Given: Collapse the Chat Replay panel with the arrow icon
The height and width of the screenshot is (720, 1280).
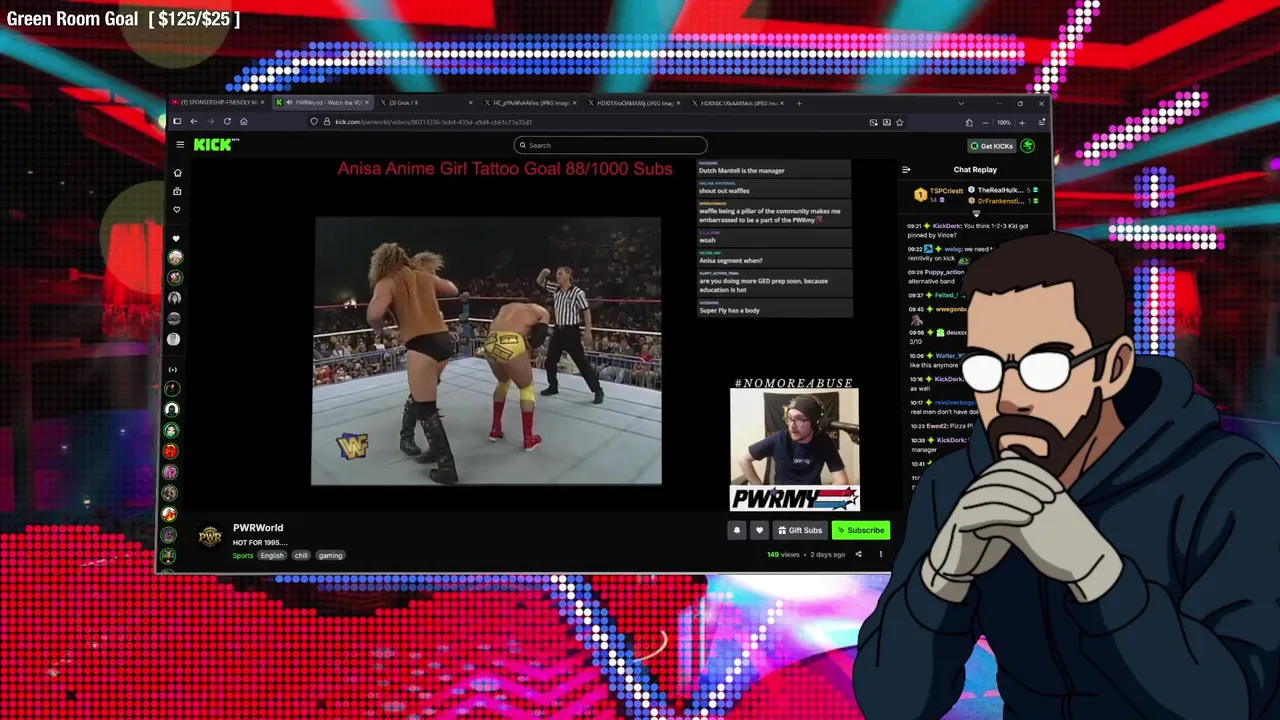Looking at the screenshot, I should coord(906,170).
